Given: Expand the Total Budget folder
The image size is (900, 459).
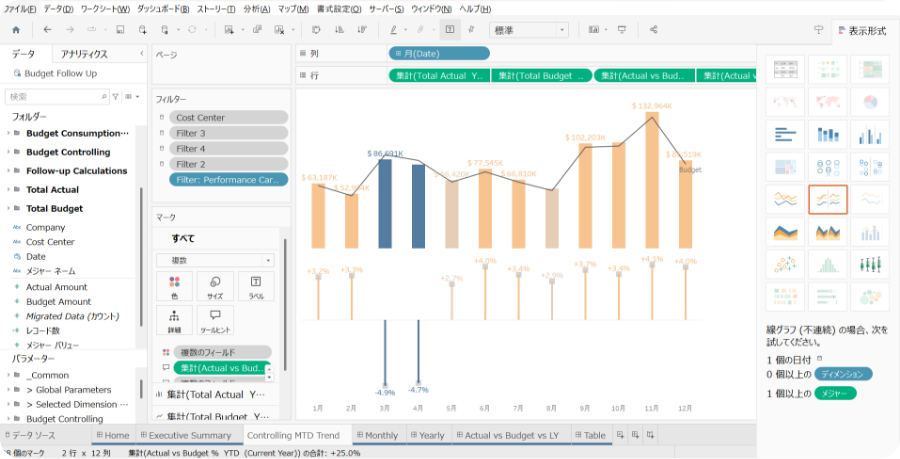Looking at the screenshot, I should point(8,209).
